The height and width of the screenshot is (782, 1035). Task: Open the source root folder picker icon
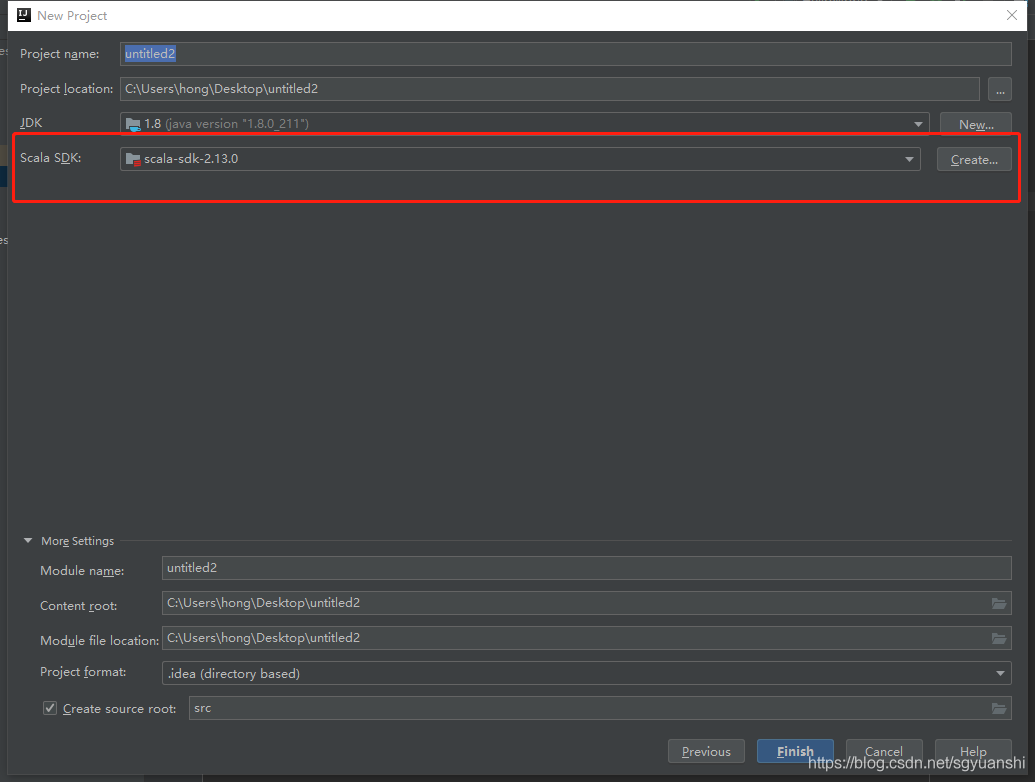998,708
